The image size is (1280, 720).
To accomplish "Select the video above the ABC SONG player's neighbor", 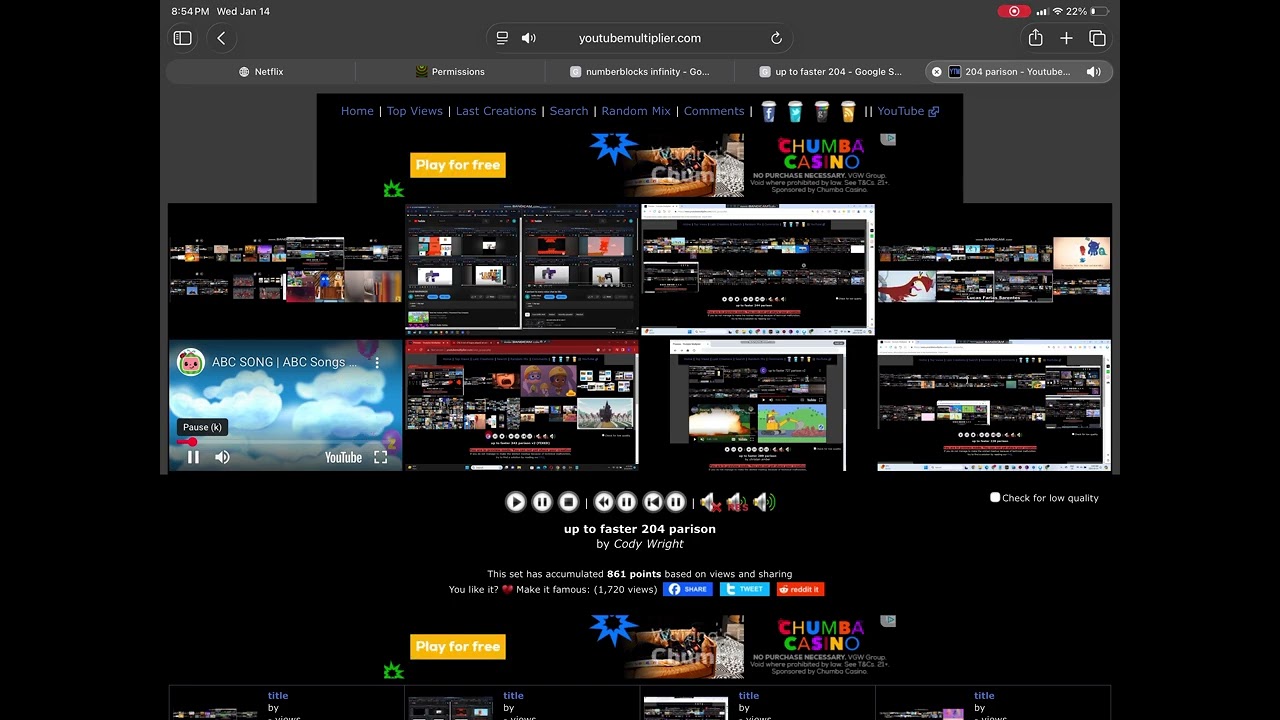I will 521,270.
